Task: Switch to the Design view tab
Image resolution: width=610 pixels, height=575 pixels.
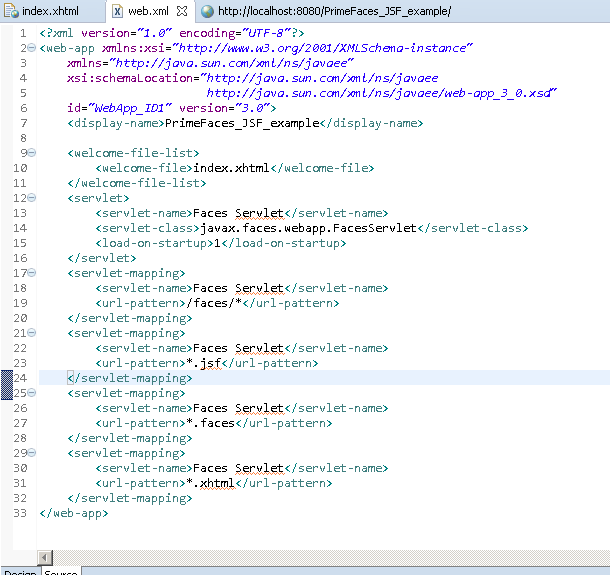Action: 20,572
